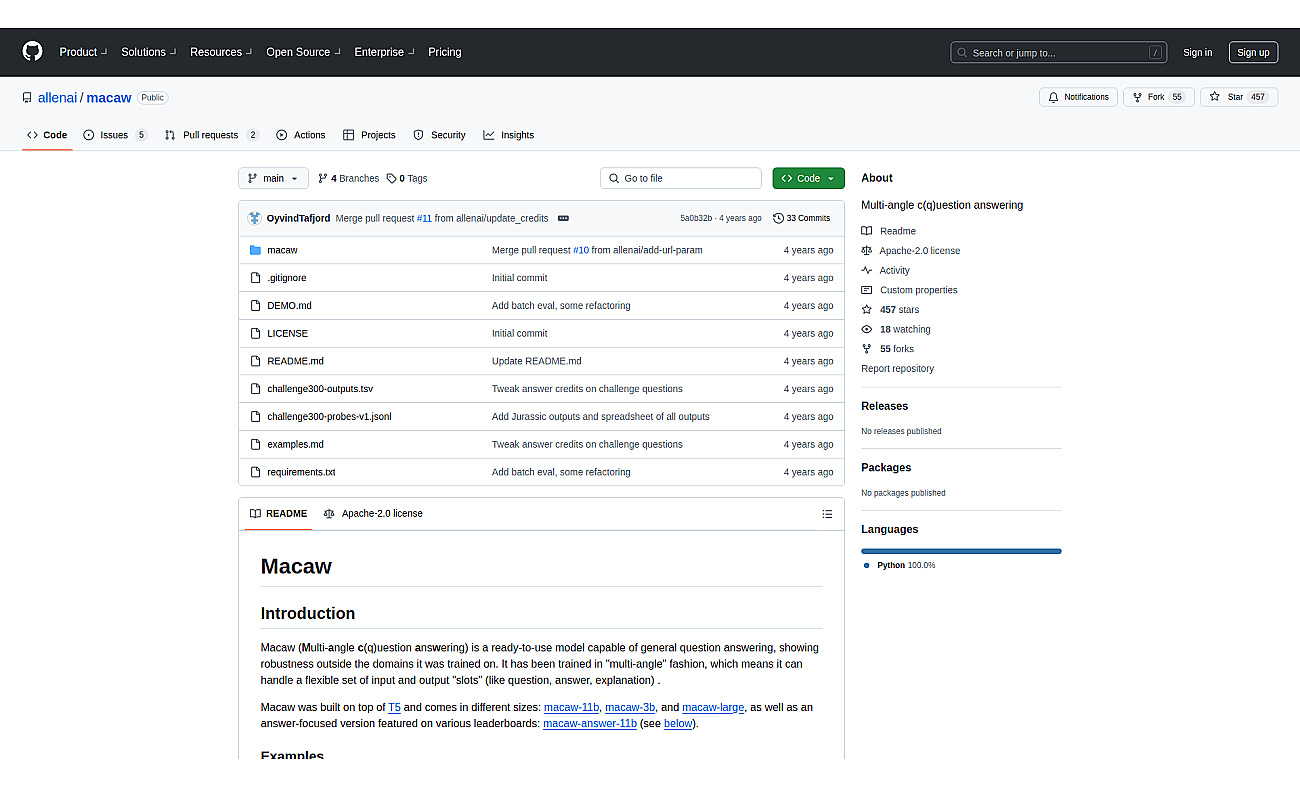
Task: Click the GitHub logo icon
Action: click(32, 52)
